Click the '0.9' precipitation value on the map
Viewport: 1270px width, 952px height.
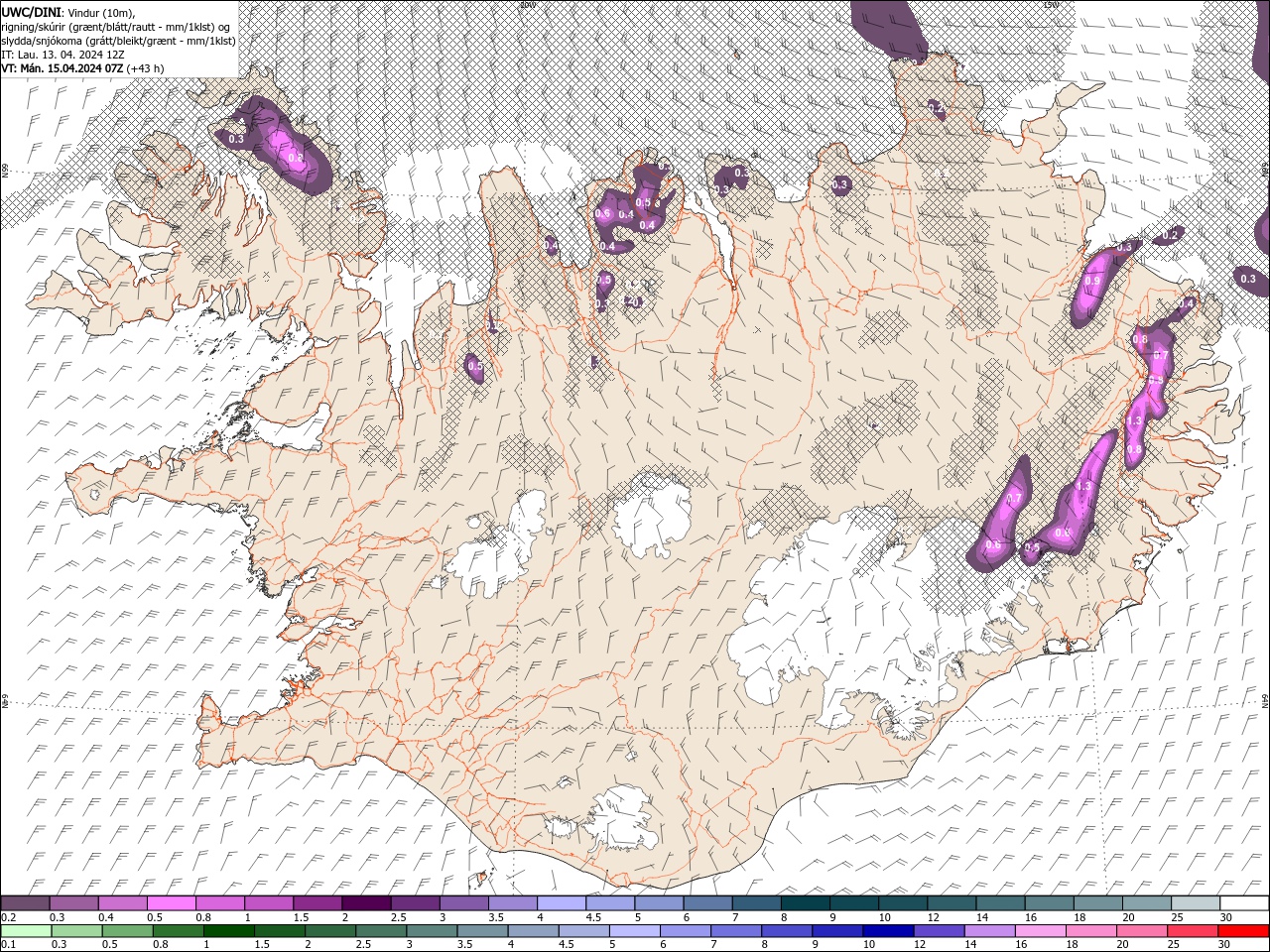1093,282
